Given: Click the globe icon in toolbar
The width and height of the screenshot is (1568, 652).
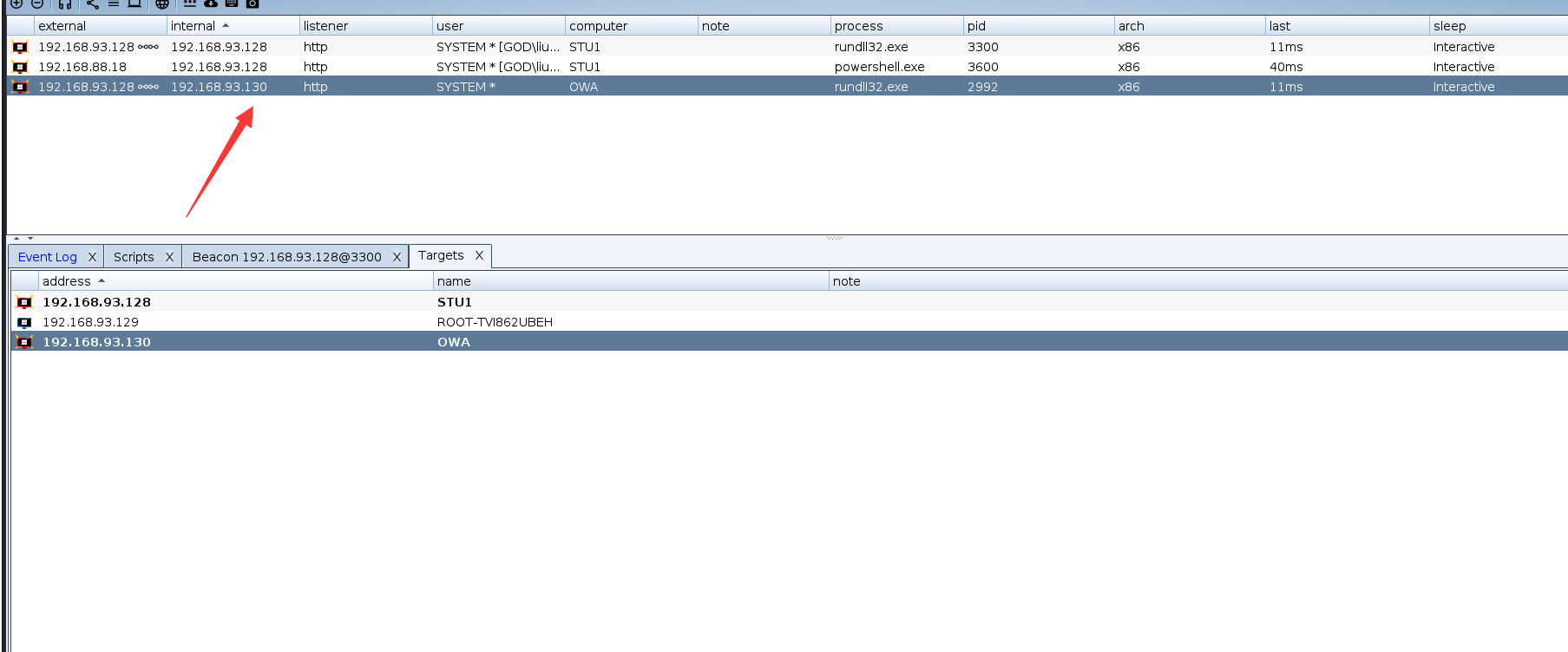Looking at the screenshot, I should (x=162, y=3).
